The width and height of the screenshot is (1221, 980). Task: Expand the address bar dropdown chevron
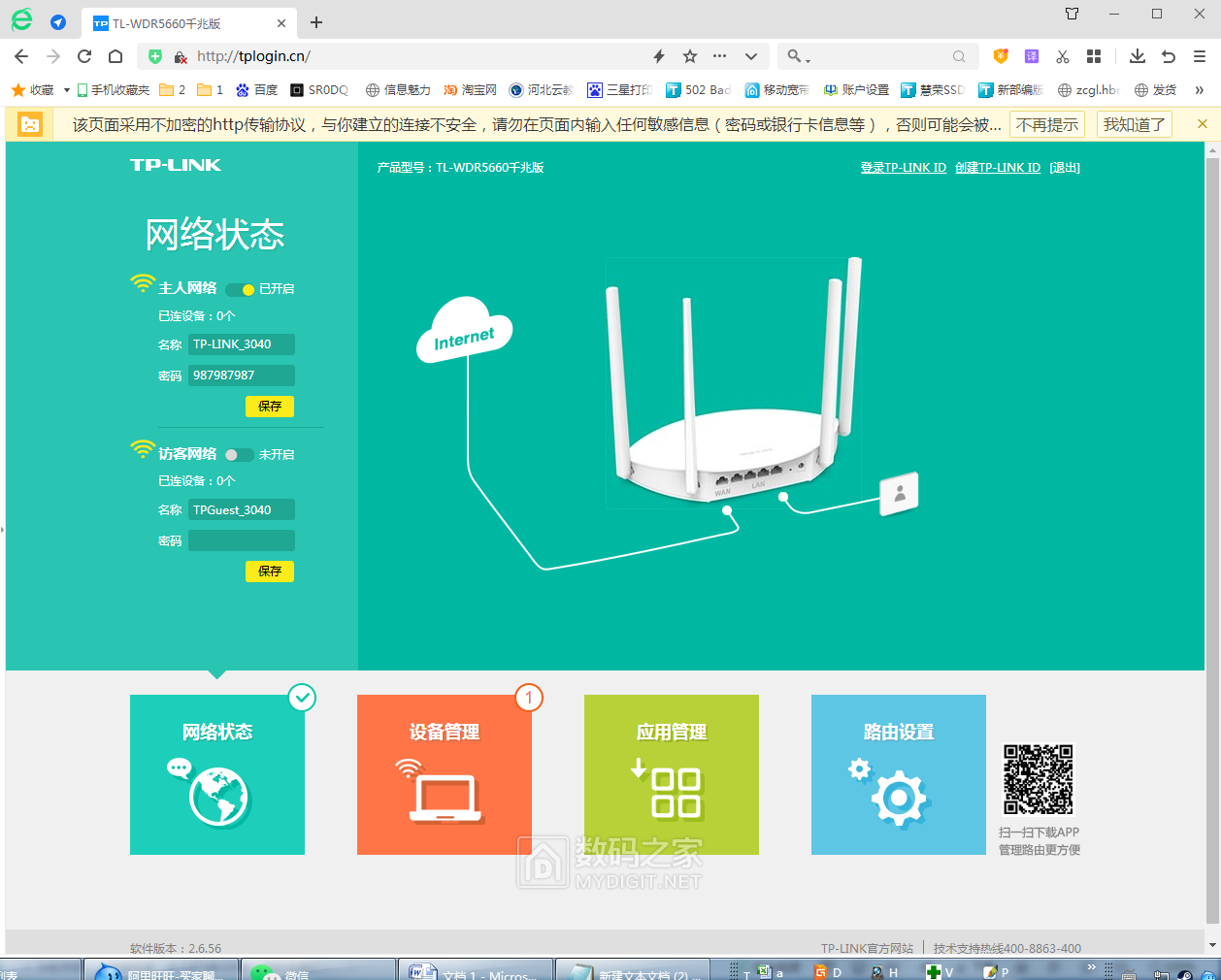coord(750,56)
